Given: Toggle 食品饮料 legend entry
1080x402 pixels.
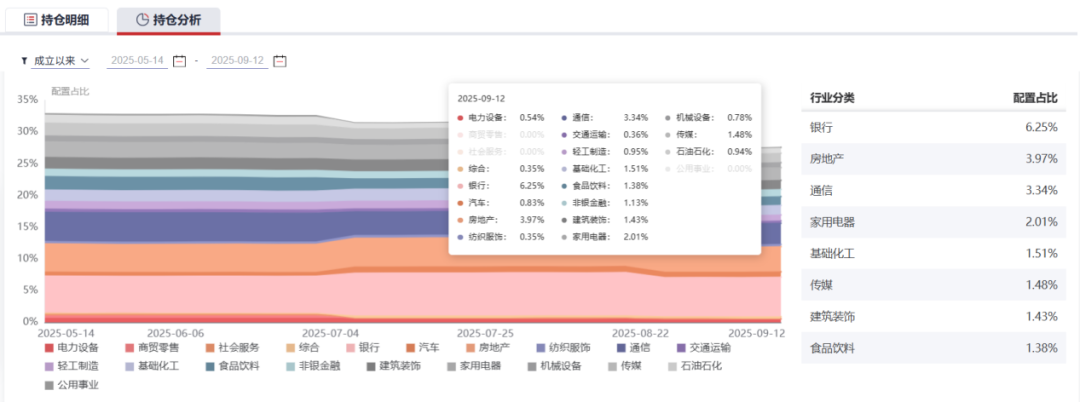Looking at the screenshot, I should [232, 366].
